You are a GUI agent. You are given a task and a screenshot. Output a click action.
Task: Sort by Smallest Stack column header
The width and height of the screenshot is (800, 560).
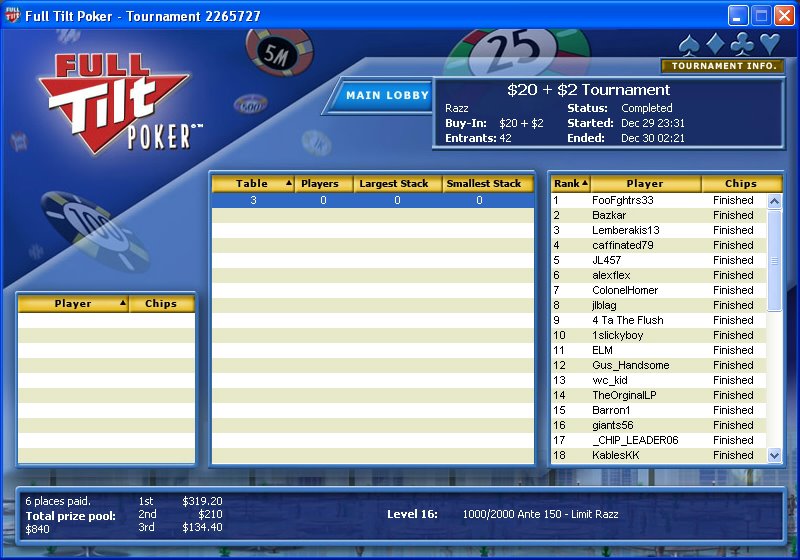(488, 184)
